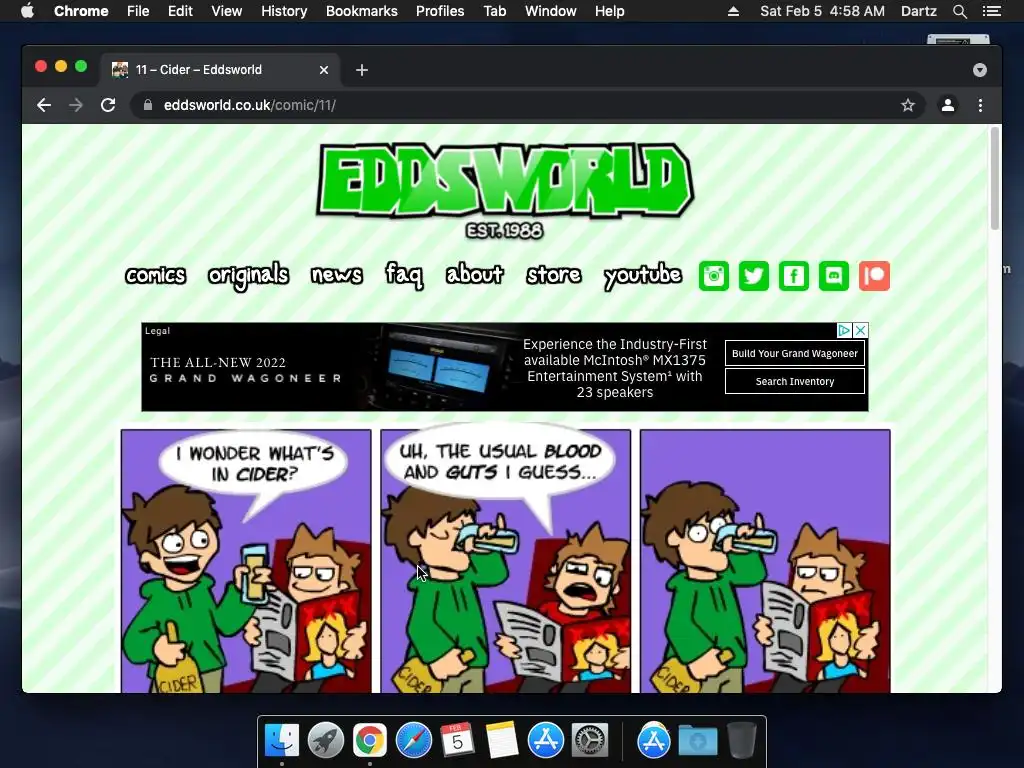This screenshot has width=1024, height=768.
Task: Open the Apple menu
Action: tap(27, 11)
